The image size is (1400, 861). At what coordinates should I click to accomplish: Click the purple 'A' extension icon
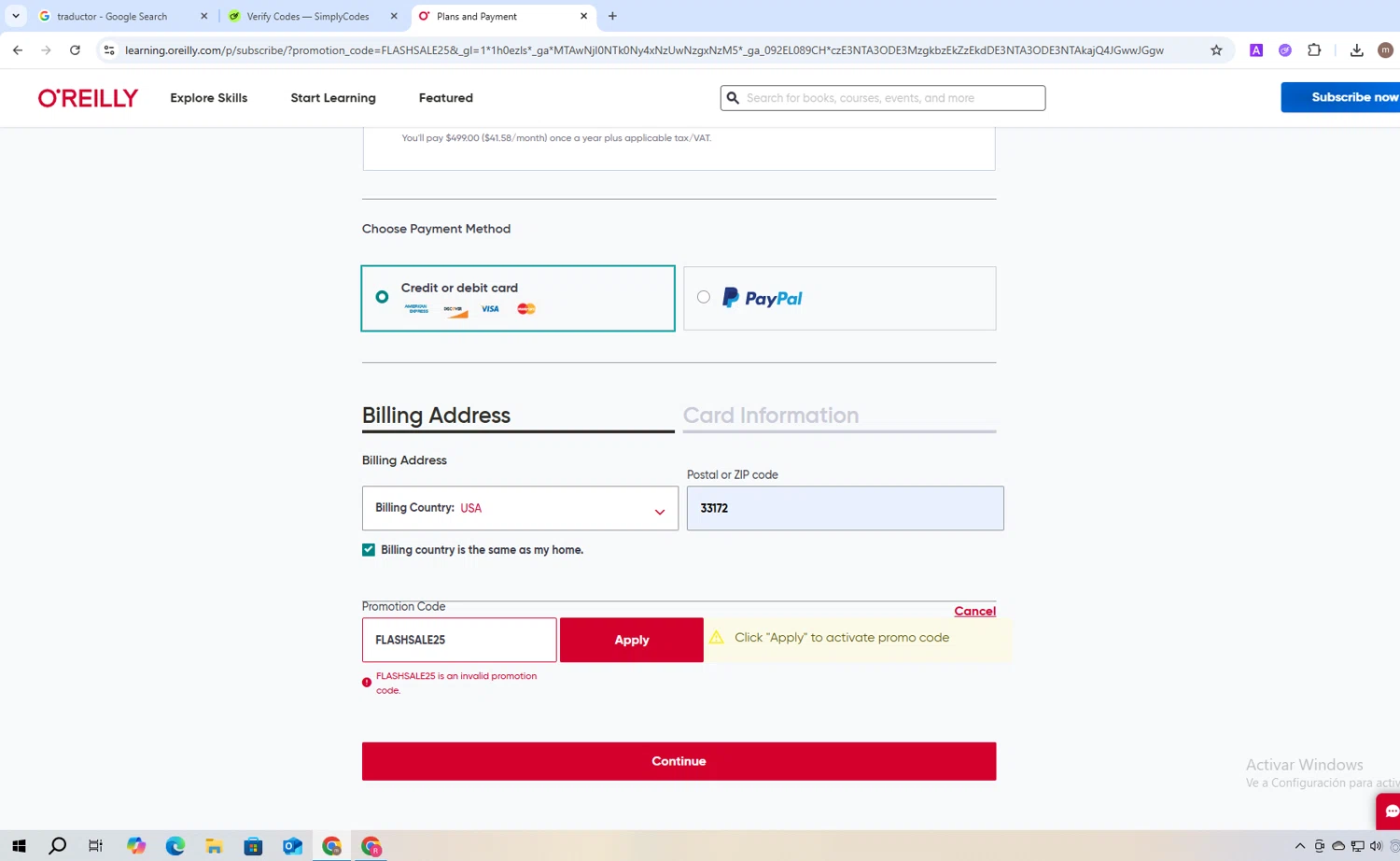(1256, 50)
